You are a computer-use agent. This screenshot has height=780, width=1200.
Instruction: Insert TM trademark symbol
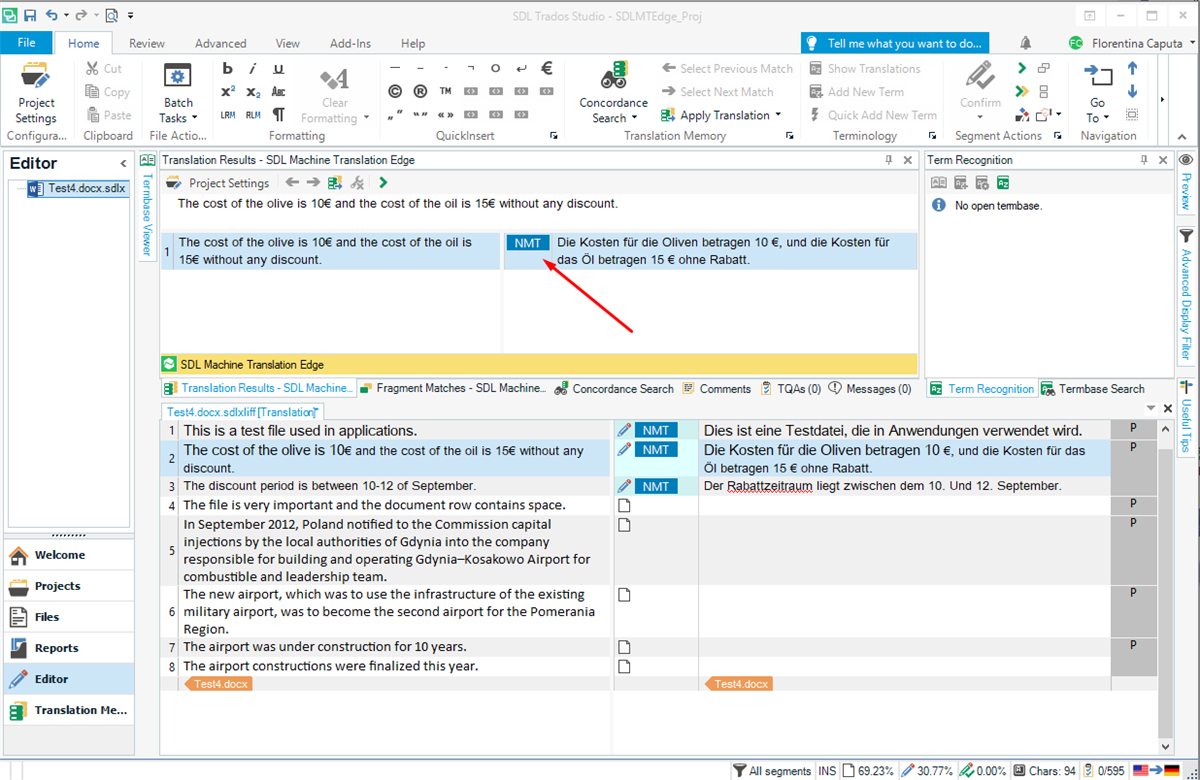click(x=445, y=91)
